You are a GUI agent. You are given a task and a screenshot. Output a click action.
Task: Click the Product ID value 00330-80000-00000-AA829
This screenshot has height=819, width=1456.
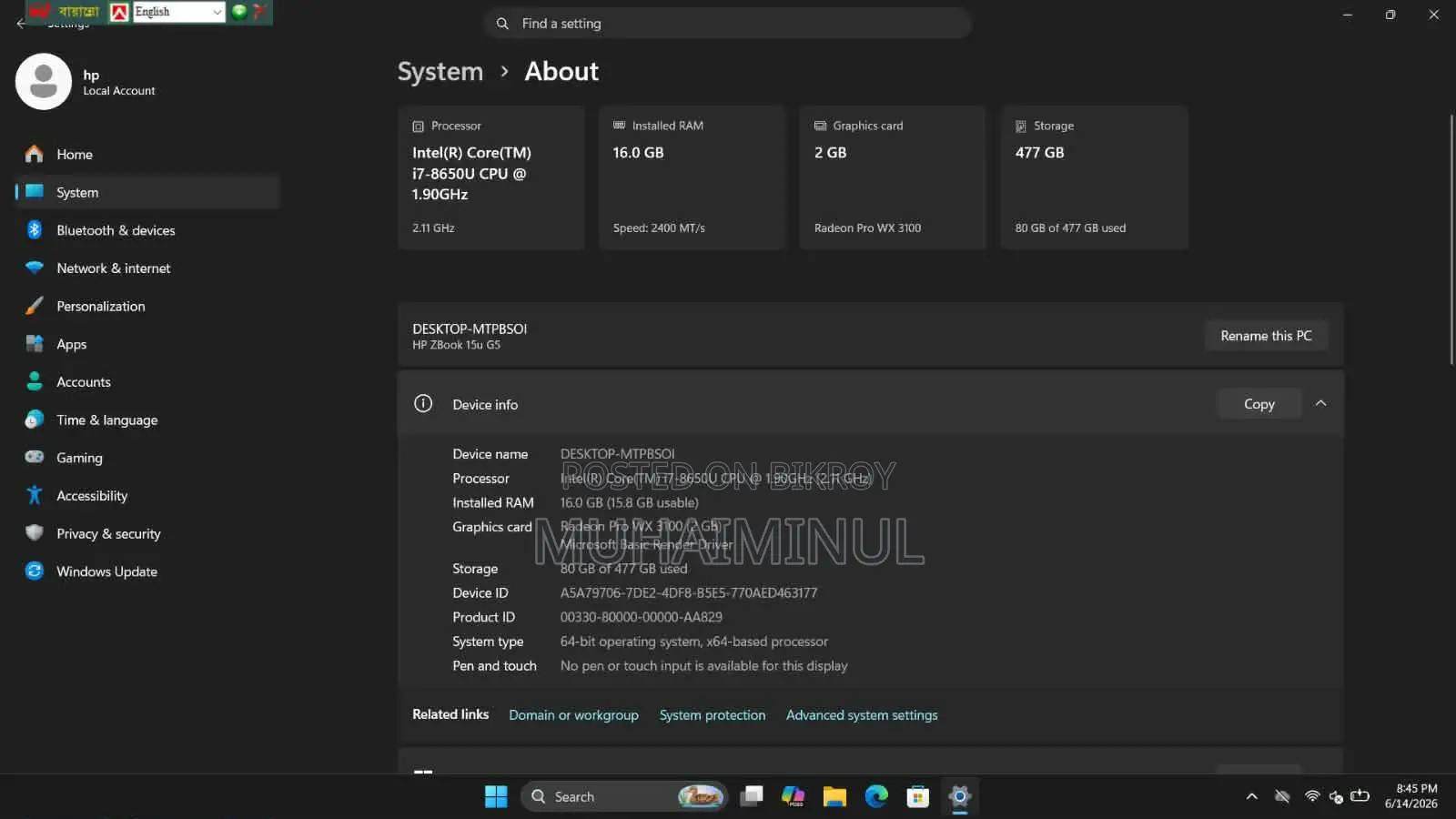pyautogui.click(x=642, y=617)
